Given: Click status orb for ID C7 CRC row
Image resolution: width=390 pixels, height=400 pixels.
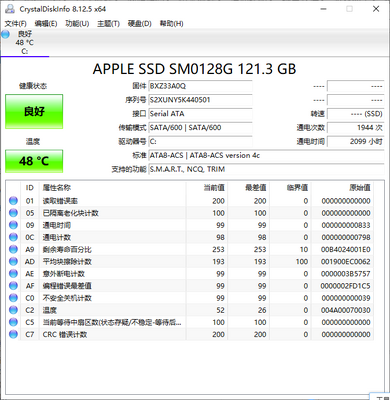Looking at the screenshot, I should 13,334.
